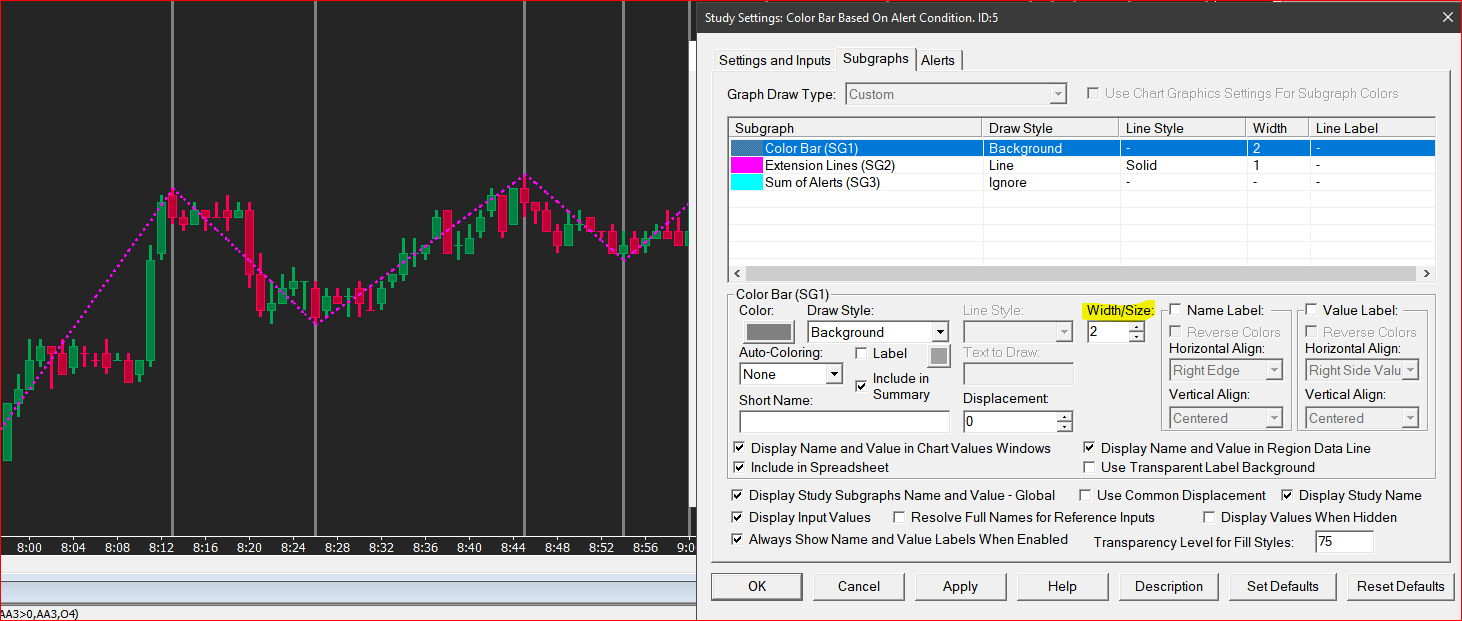Screen dimensions: 1462x621
Task: Select the Extension Lines (SG2) subgraph row
Action: (x=1082, y=165)
